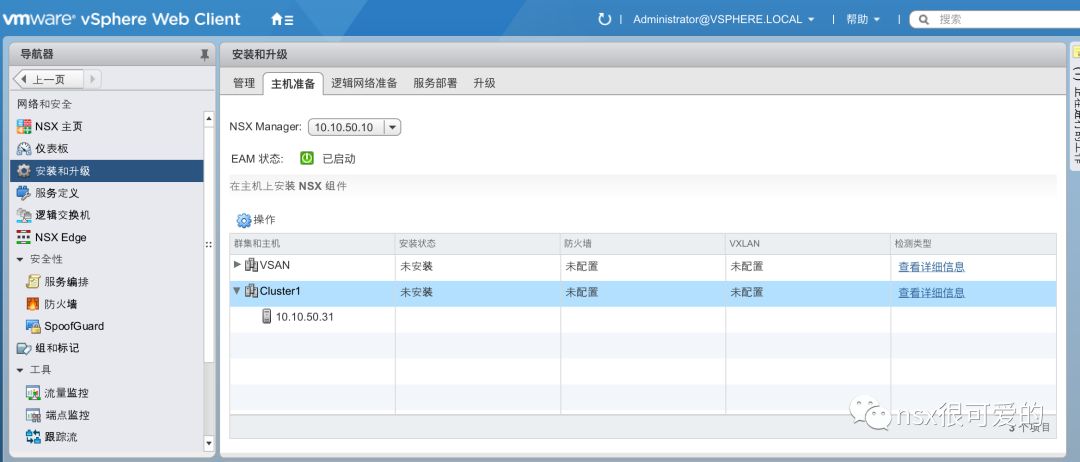Click the 防火墙 flame icon
This screenshot has width=1080, height=462.
click(33, 304)
